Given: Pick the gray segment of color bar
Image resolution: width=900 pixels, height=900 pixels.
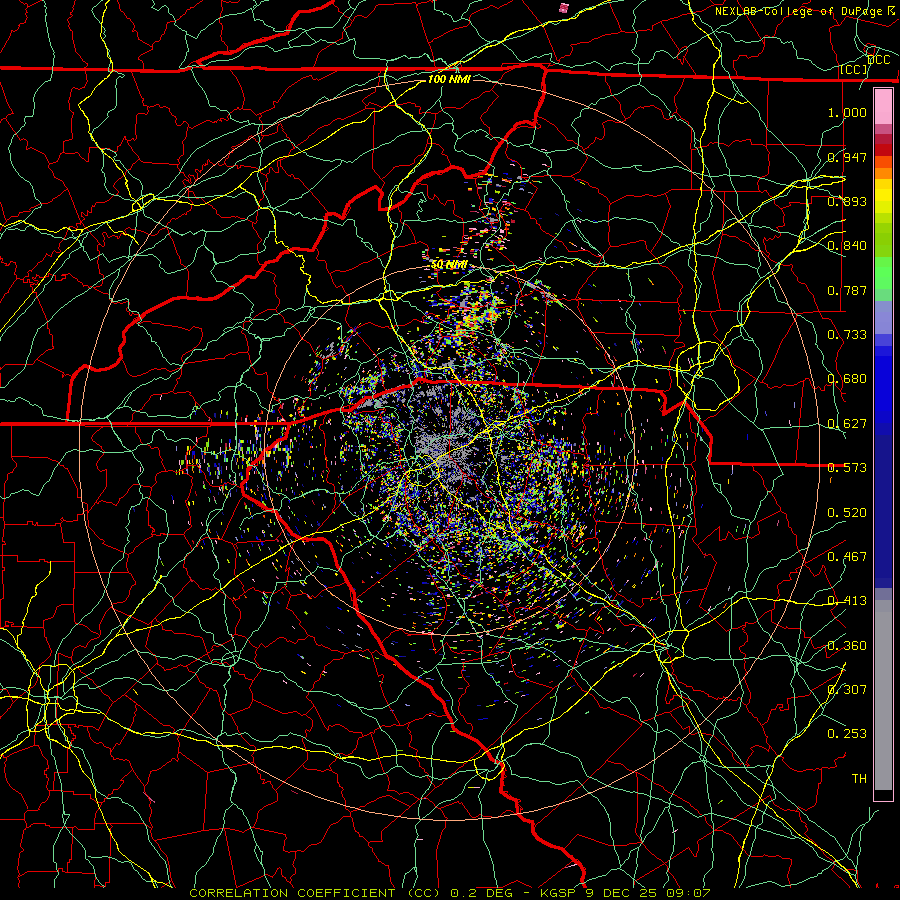Looking at the screenshot, I should coord(883,695).
